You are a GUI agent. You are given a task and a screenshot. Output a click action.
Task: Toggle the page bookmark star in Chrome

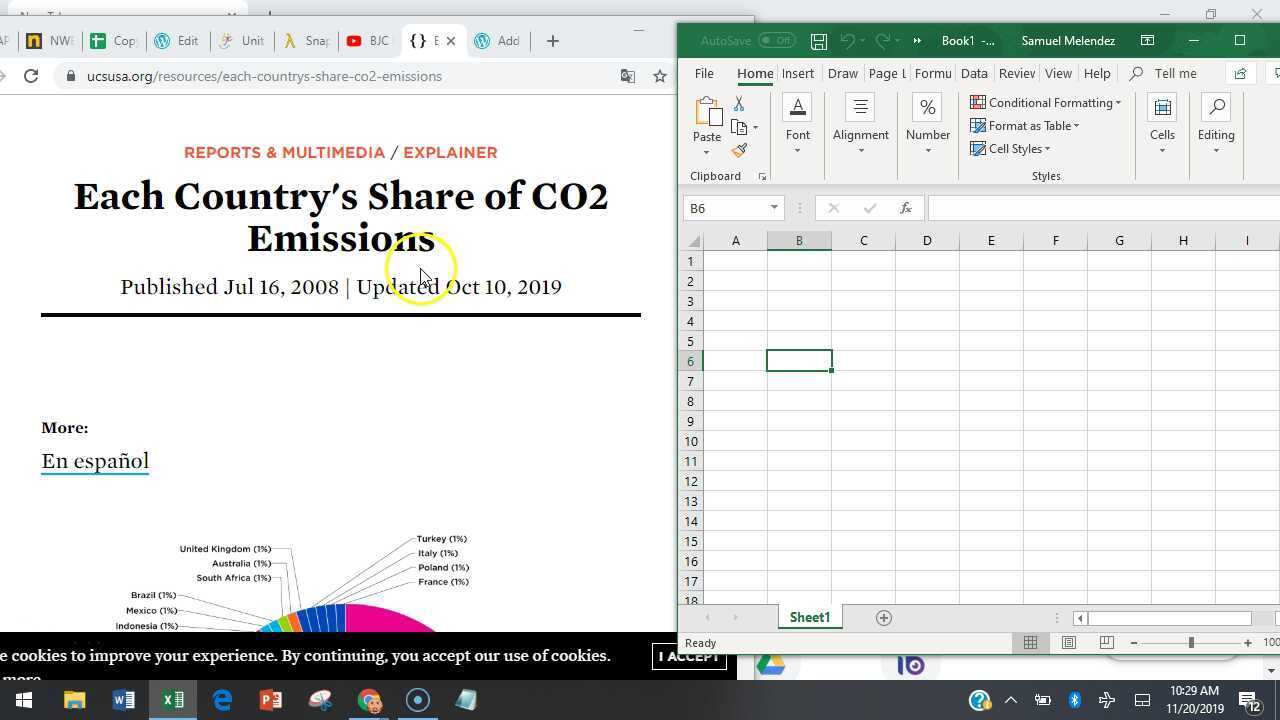point(659,75)
